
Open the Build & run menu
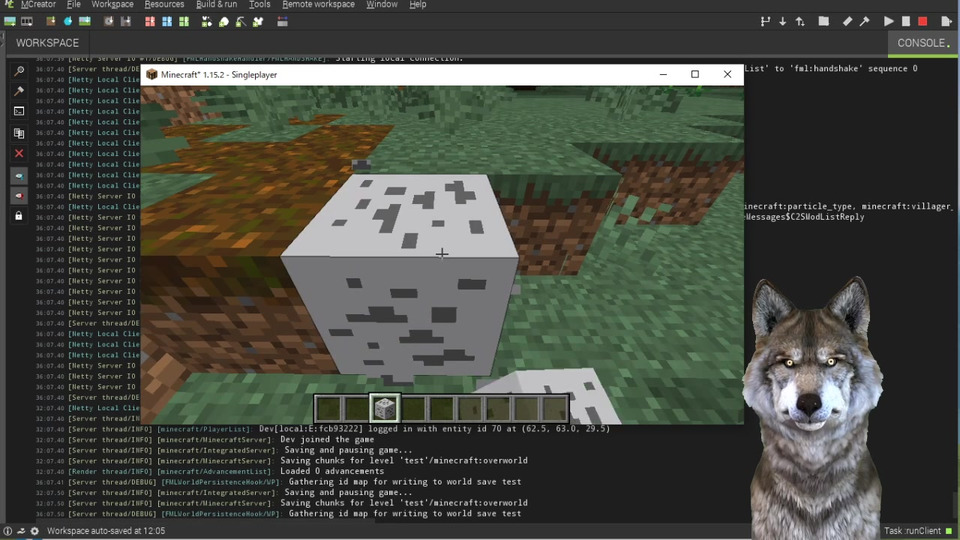click(216, 4)
